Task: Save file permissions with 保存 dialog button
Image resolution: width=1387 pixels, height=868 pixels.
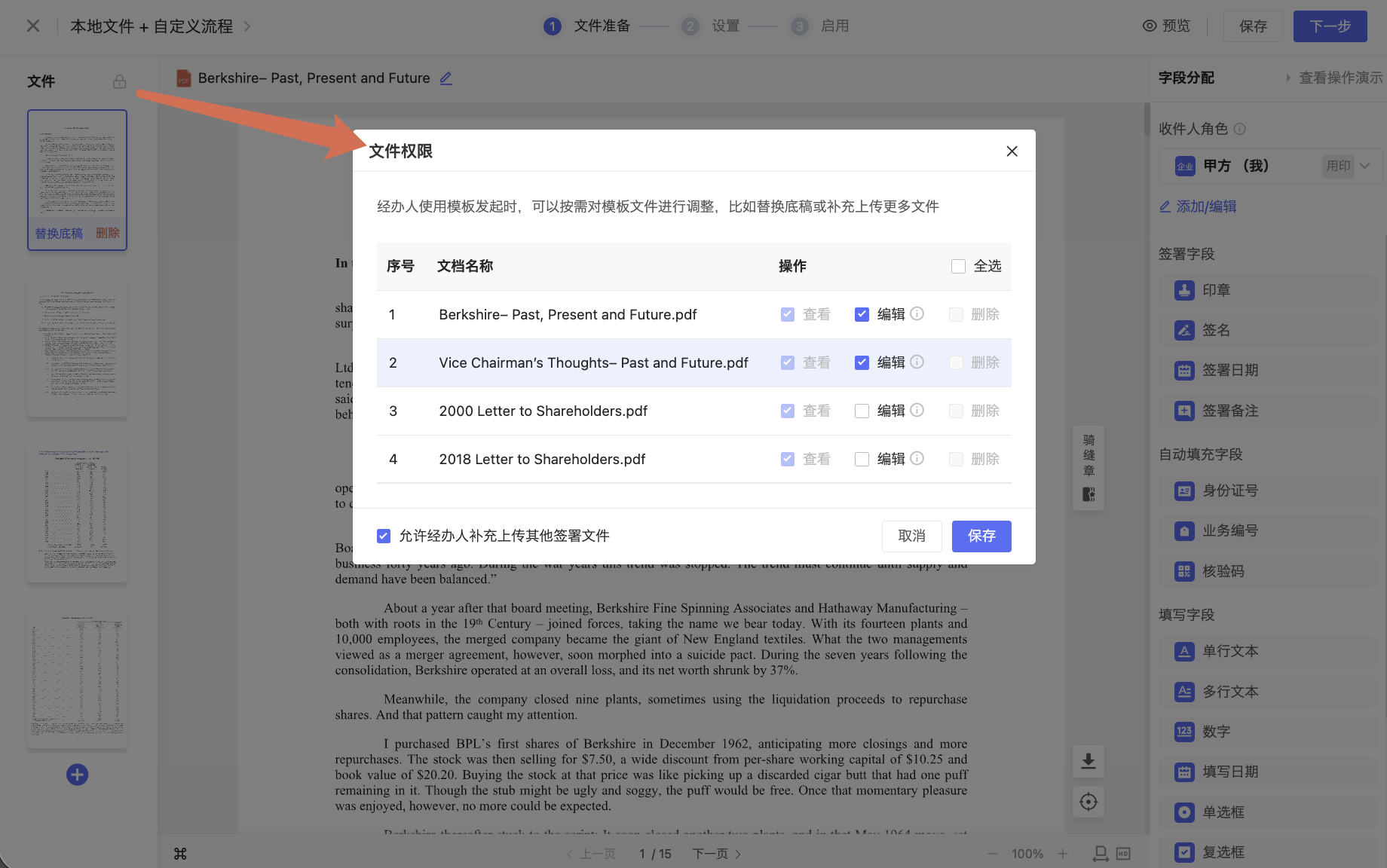Action: tap(981, 536)
